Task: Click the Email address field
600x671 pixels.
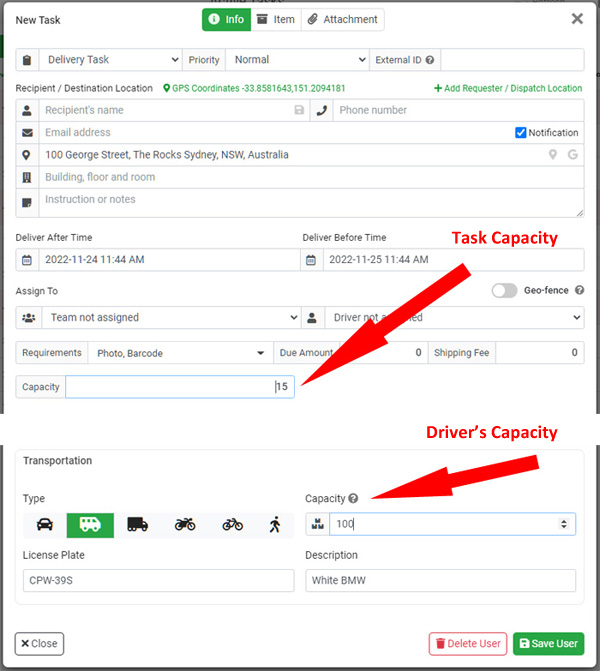Action: pyautogui.click(x=276, y=132)
